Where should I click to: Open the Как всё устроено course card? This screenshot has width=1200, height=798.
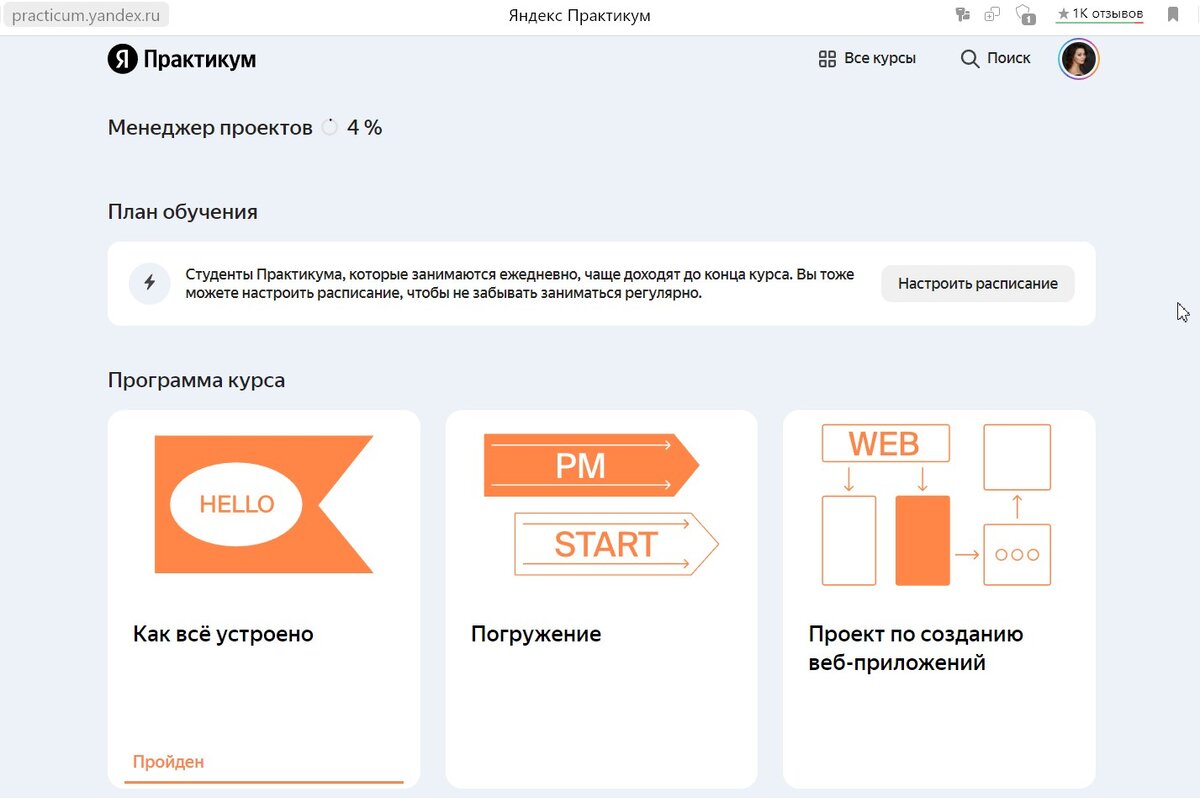point(264,599)
